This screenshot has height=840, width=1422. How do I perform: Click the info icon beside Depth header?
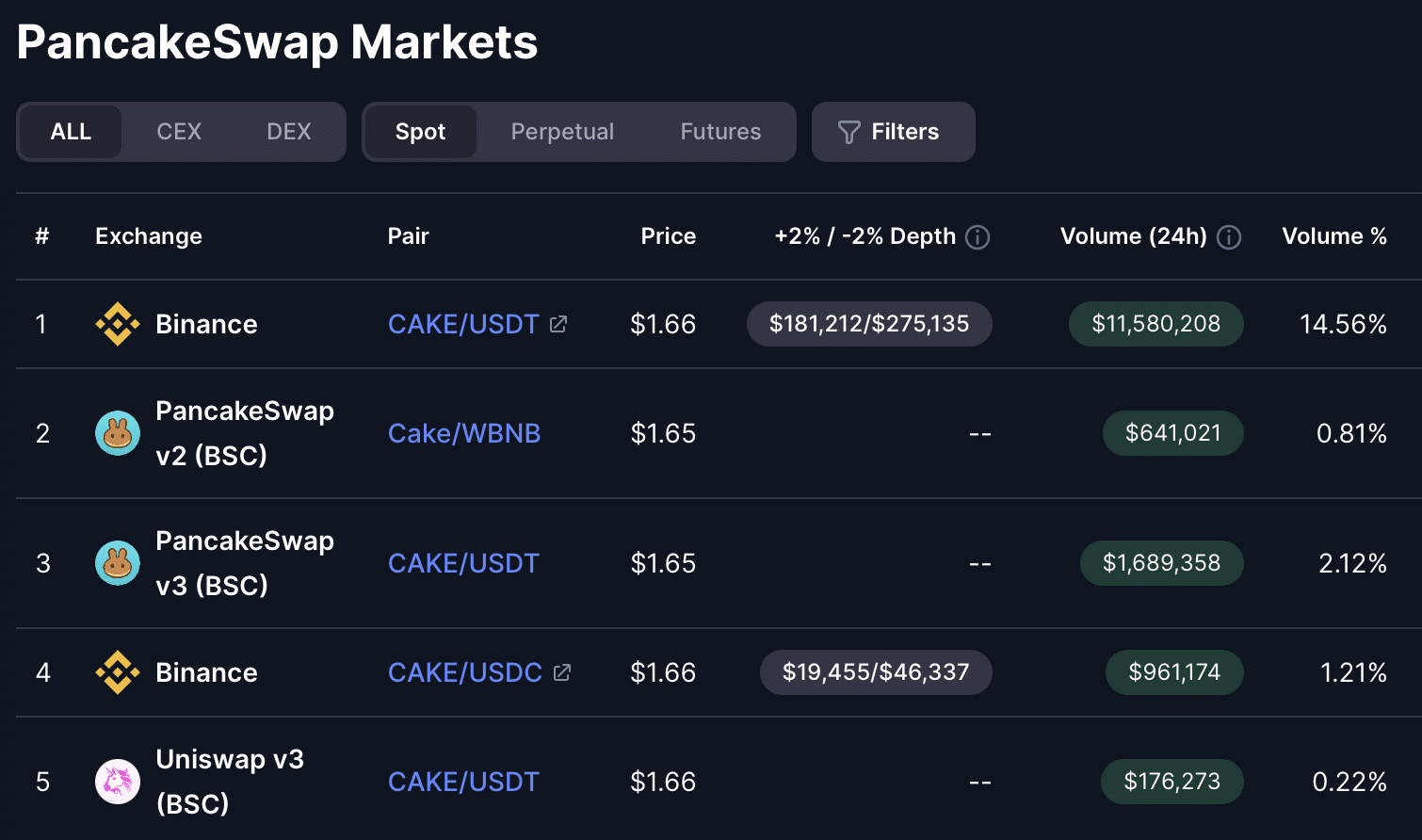click(x=978, y=237)
